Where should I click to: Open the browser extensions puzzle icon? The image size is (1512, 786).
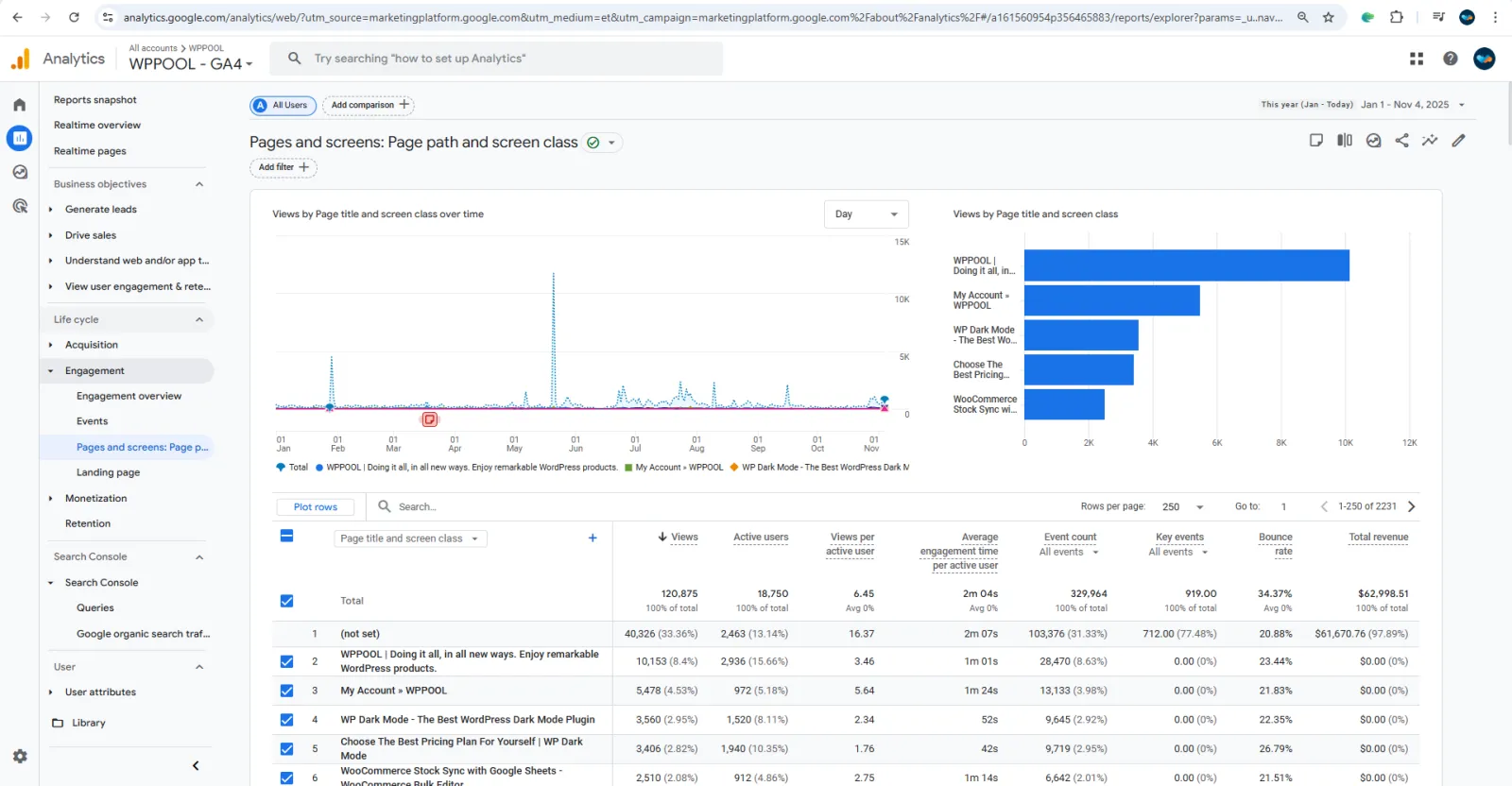tap(1397, 17)
